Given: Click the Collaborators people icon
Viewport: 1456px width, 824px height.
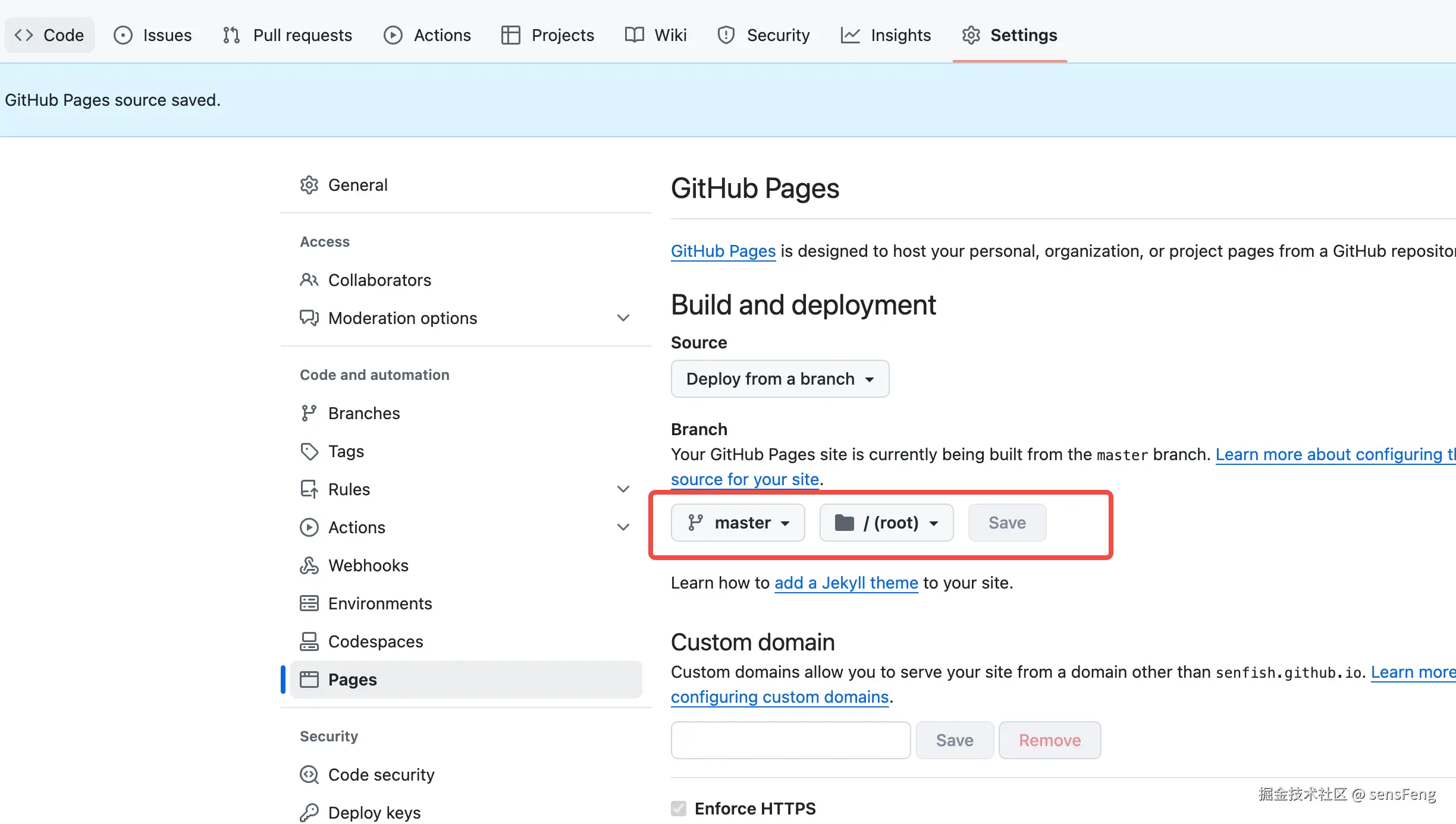Looking at the screenshot, I should coord(309,280).
